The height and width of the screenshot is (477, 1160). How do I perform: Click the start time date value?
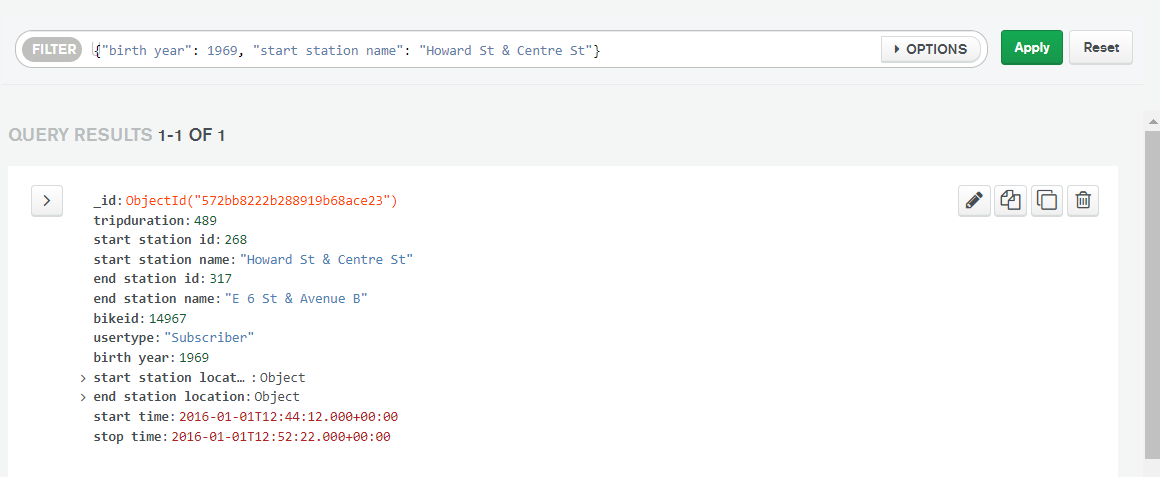click(289, 417)
